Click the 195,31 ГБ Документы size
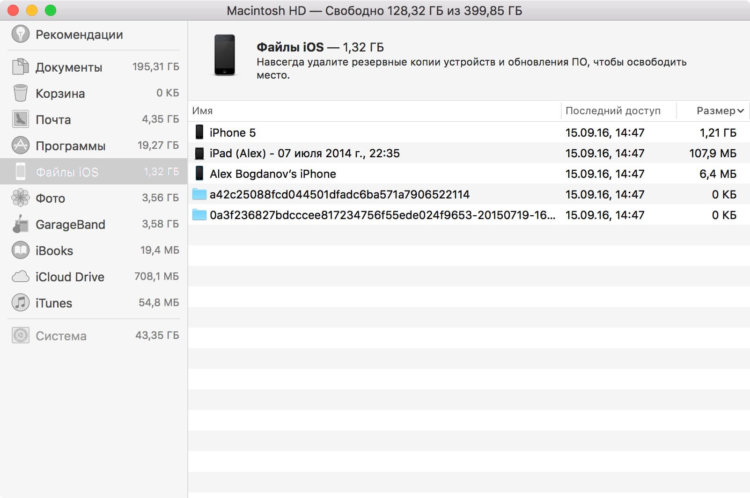The width and height of the screenshot is (750, 498). [x=156, y=66]
